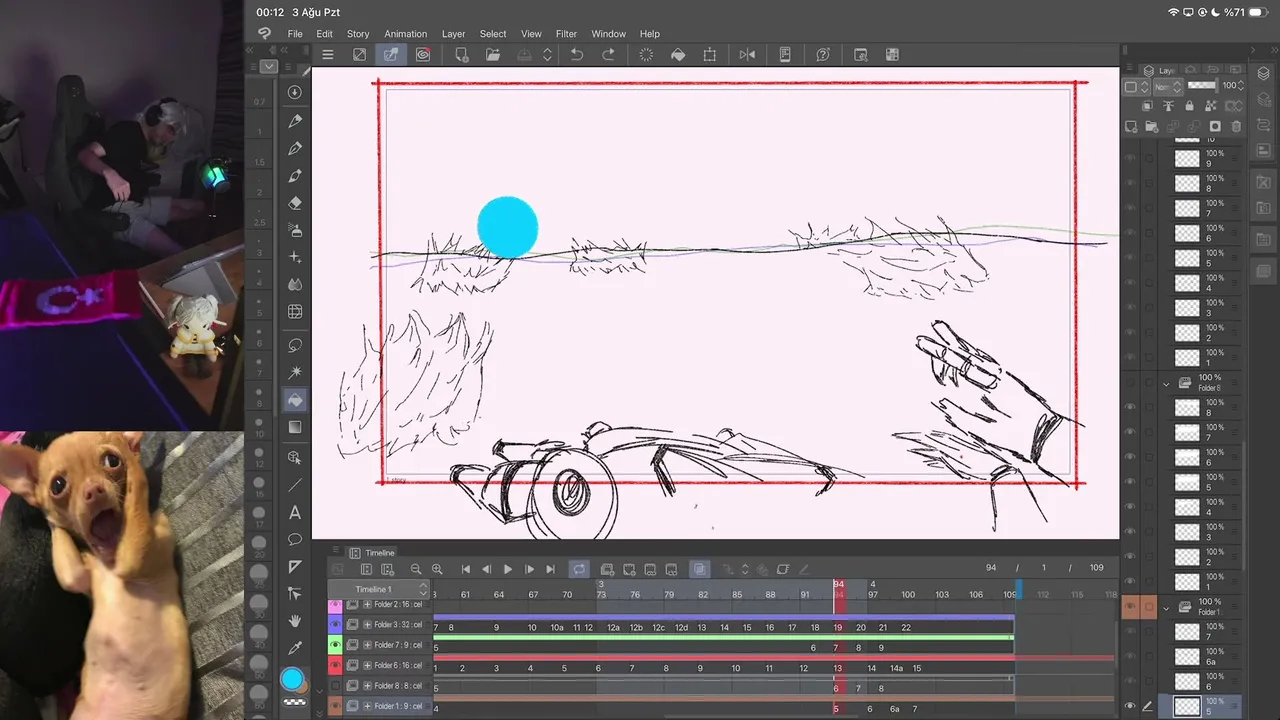Select the Balloon tool
1280x720 pixels.
(x=295, y=539)
